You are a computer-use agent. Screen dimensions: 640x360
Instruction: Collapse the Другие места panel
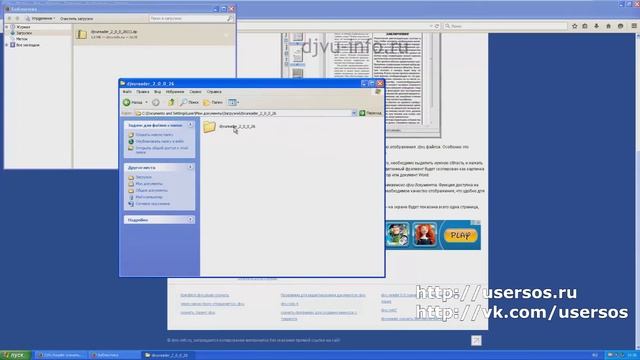point(190,167)
